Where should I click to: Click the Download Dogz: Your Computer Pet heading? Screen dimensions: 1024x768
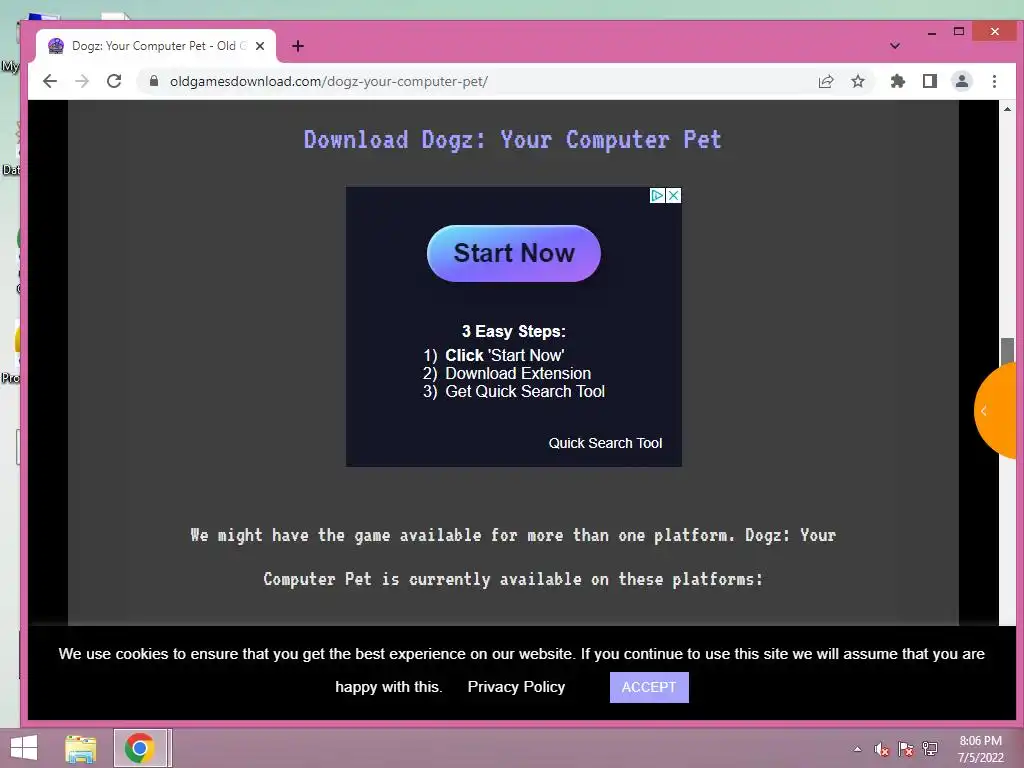point(513,140)
